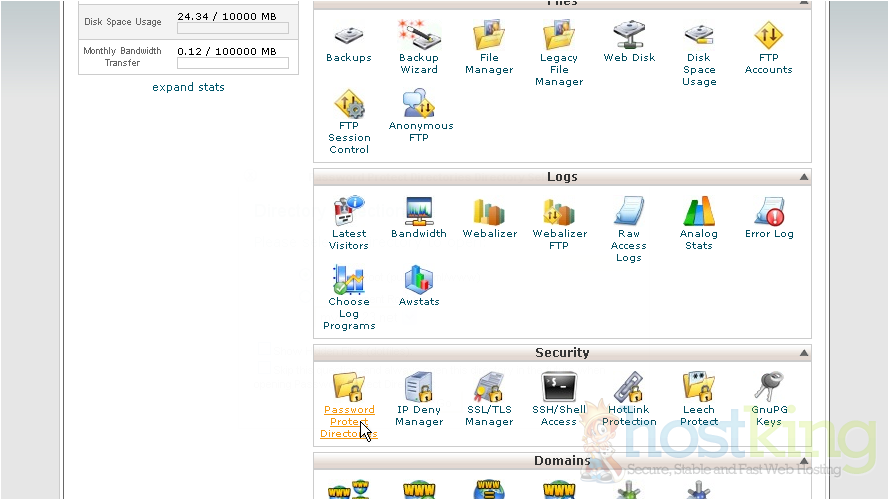Collapse the Security section arrow
Screen dimensions: 889x500
tap(803, 354)
